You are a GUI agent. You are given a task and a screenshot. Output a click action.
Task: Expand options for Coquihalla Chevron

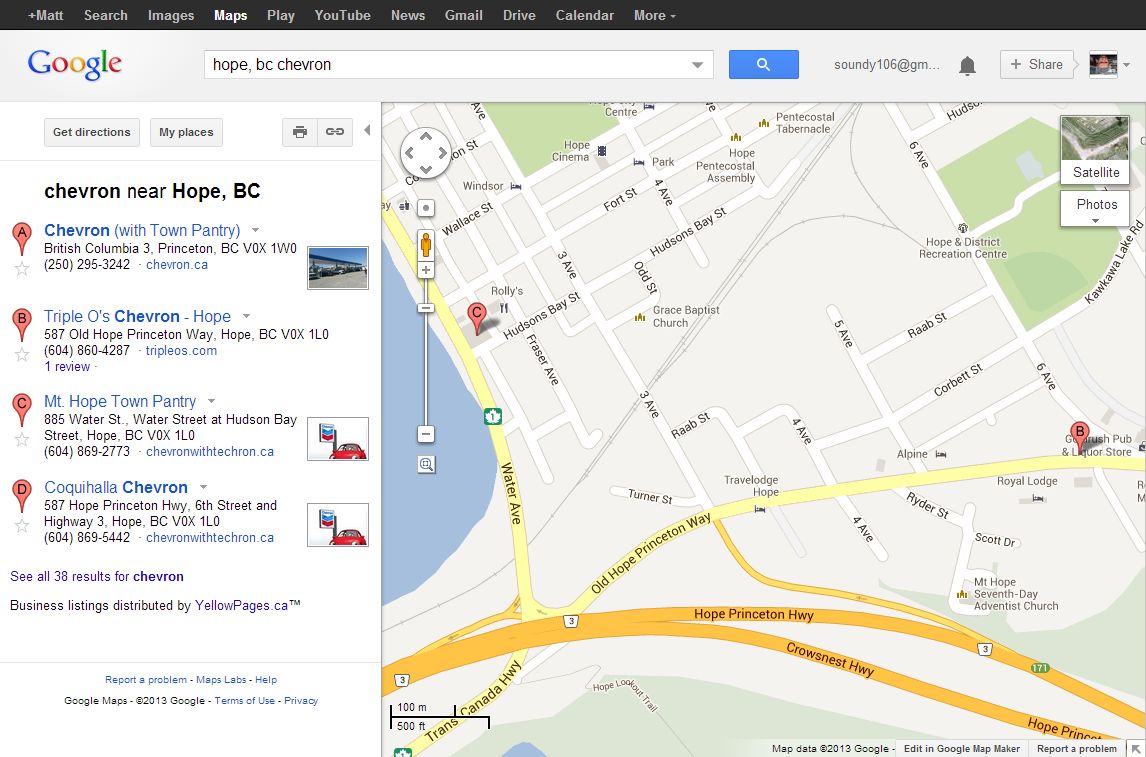[x=203, y=487]
